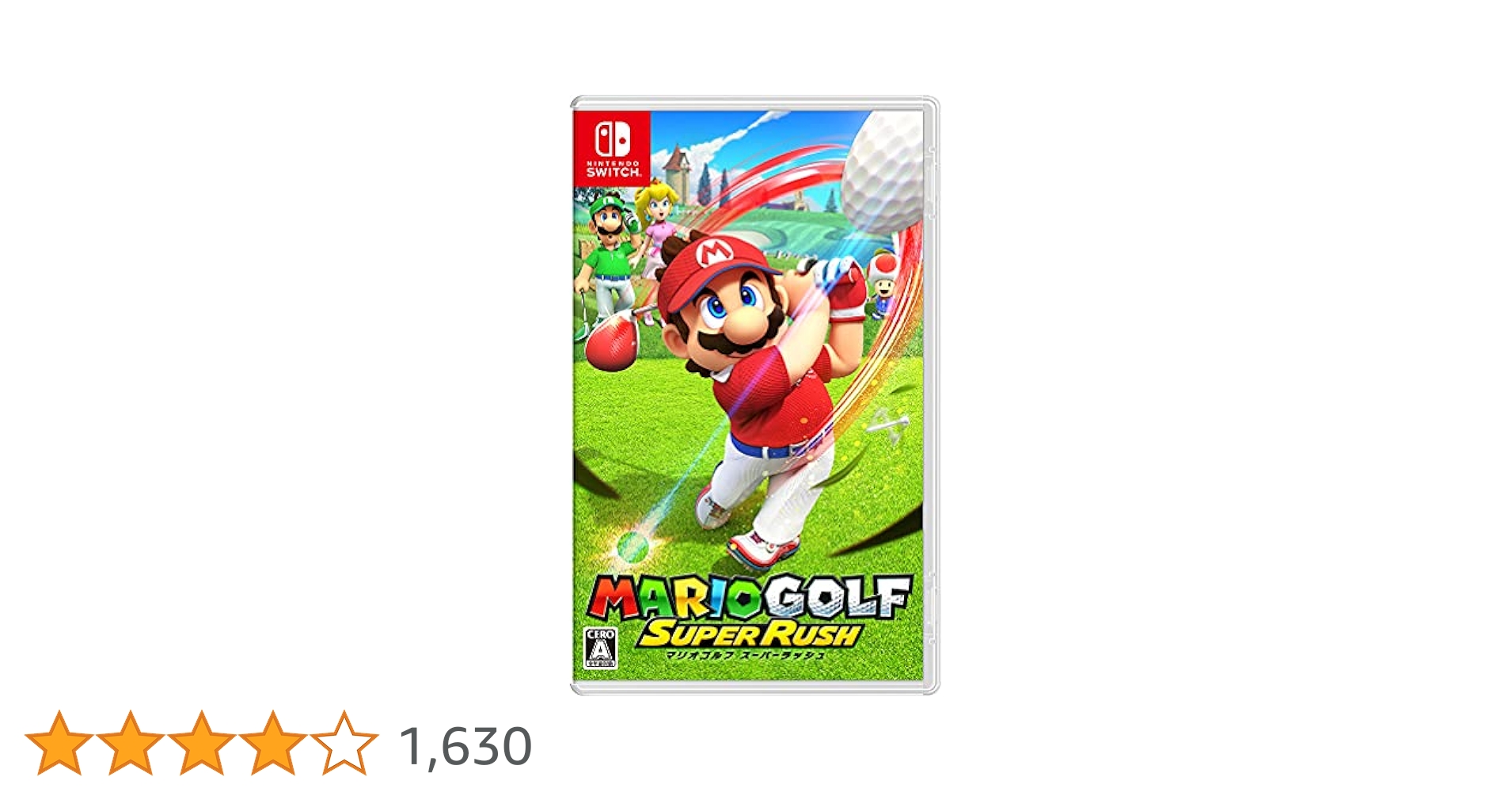Click the fourth filled rating star

pos(273,743)
